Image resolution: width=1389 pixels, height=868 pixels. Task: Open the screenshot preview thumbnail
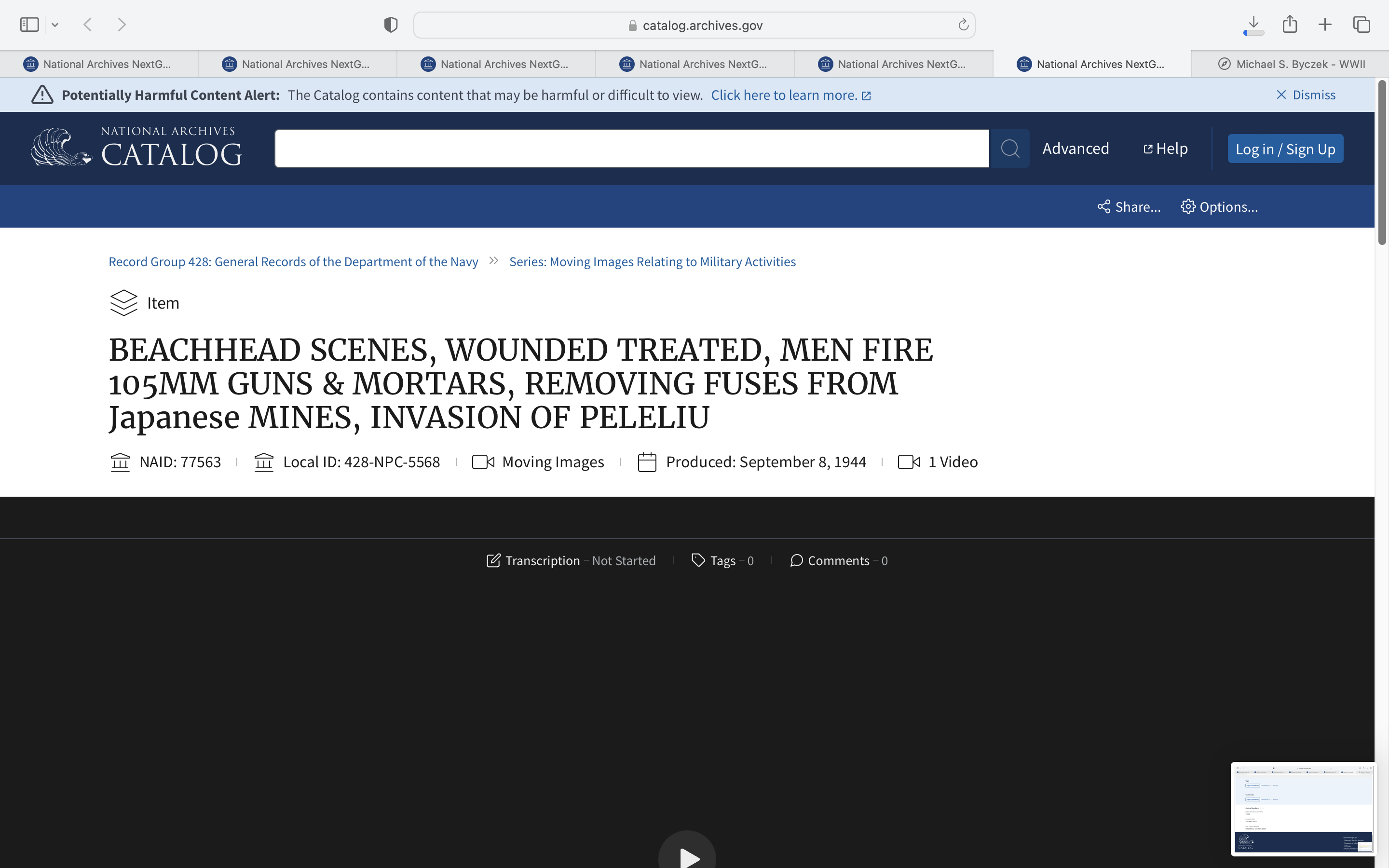1303,808
